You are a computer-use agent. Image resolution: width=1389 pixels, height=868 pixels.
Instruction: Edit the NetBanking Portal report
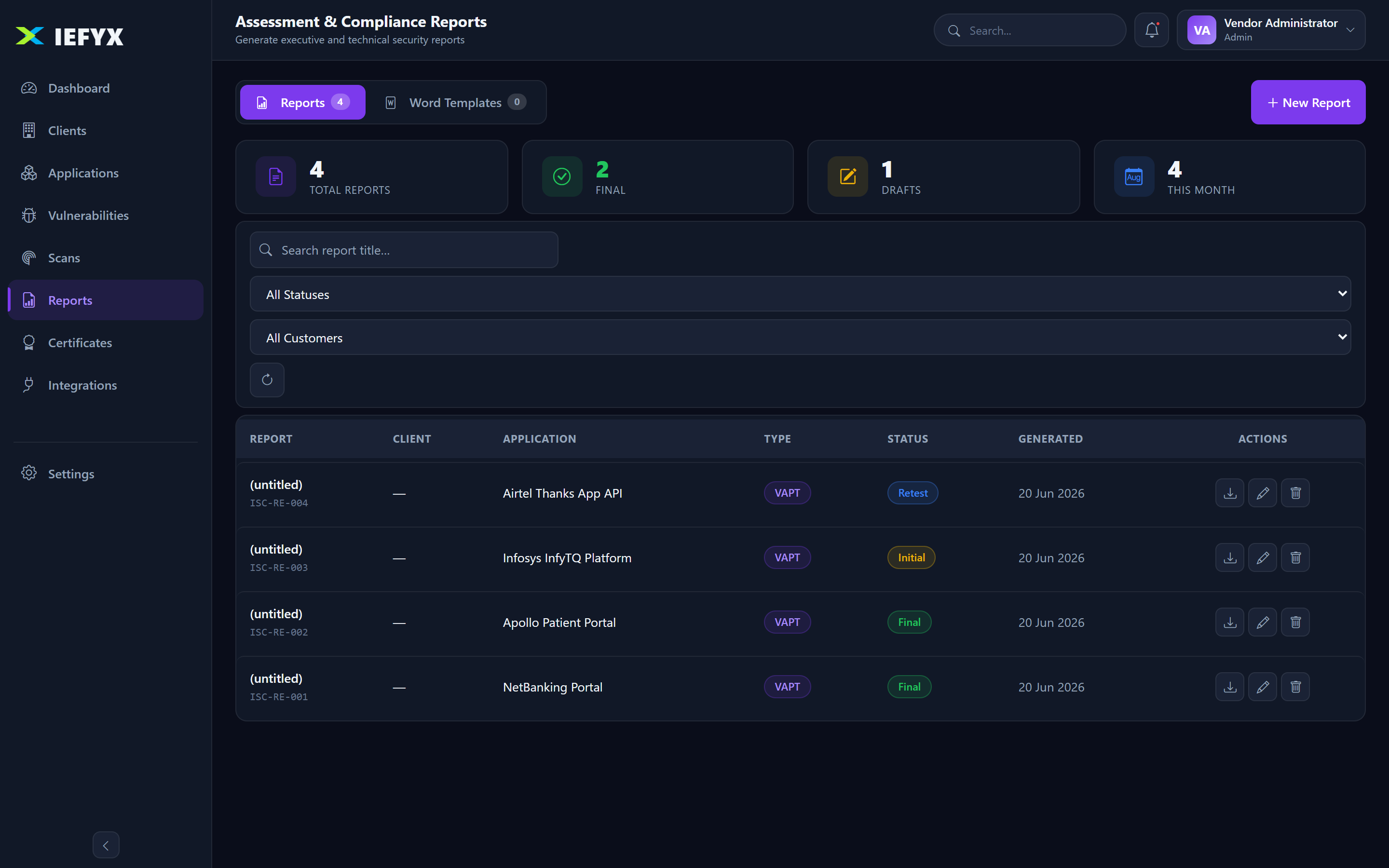click(1262, 687)
